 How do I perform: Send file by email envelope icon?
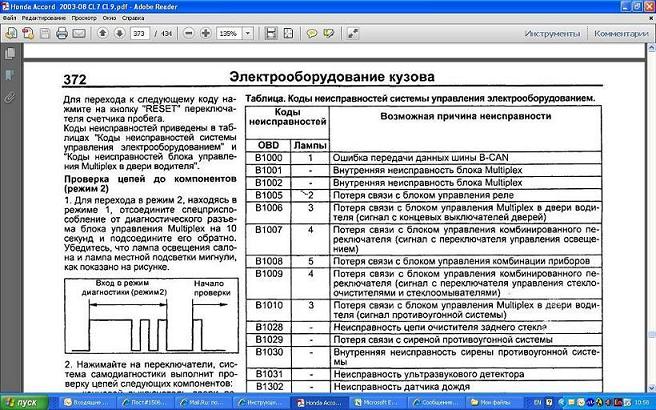coord(79,33)
